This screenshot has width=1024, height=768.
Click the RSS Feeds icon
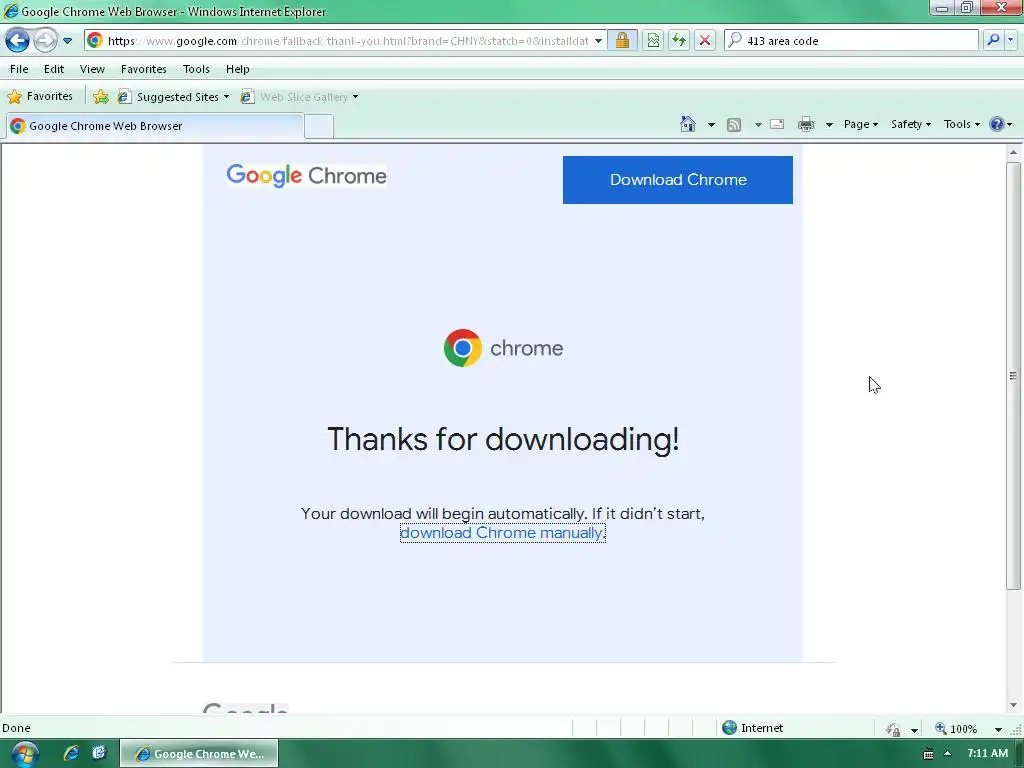734,124
